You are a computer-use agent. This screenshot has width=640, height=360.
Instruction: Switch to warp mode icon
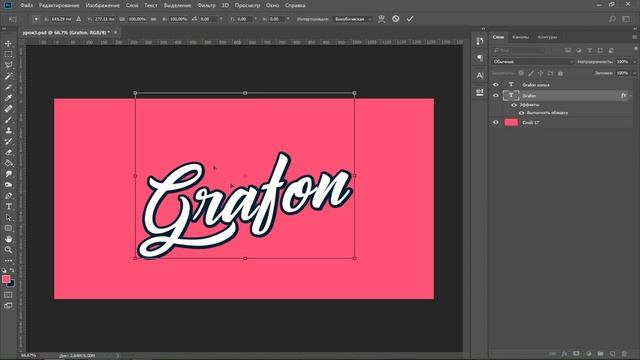[x=381, y=19]
